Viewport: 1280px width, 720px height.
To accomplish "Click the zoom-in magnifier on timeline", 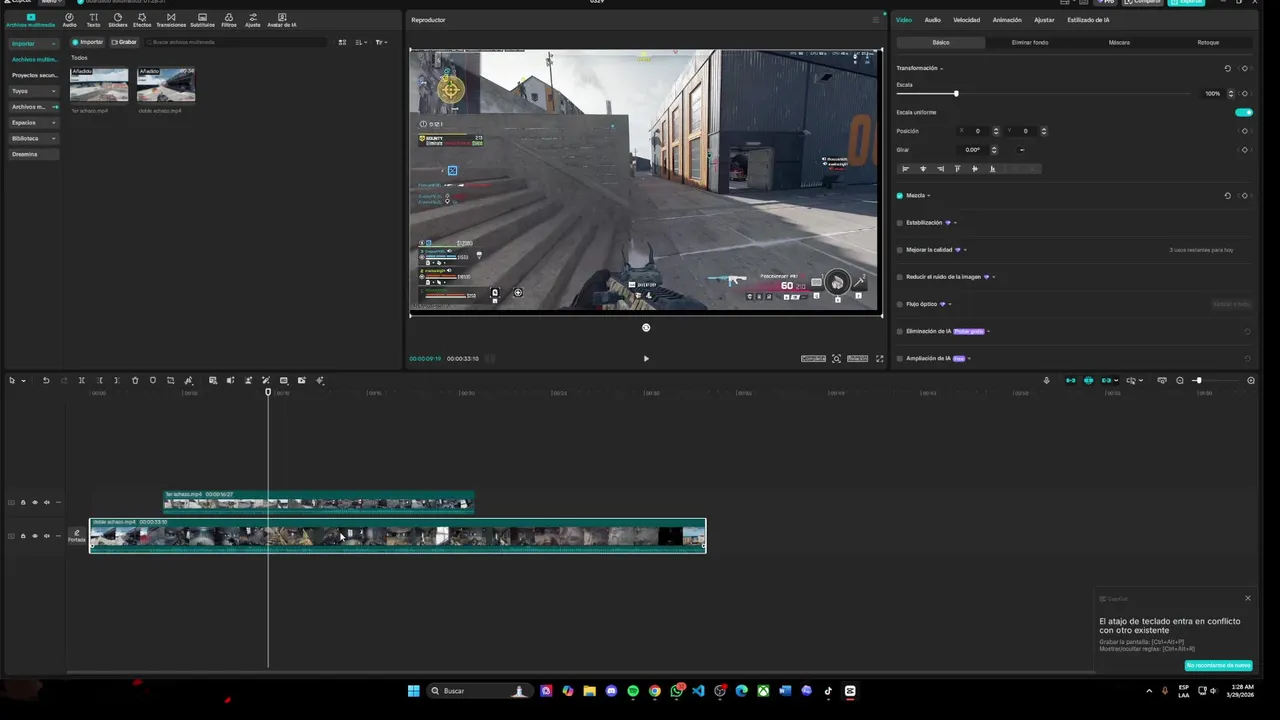I will coord(1251,380).
